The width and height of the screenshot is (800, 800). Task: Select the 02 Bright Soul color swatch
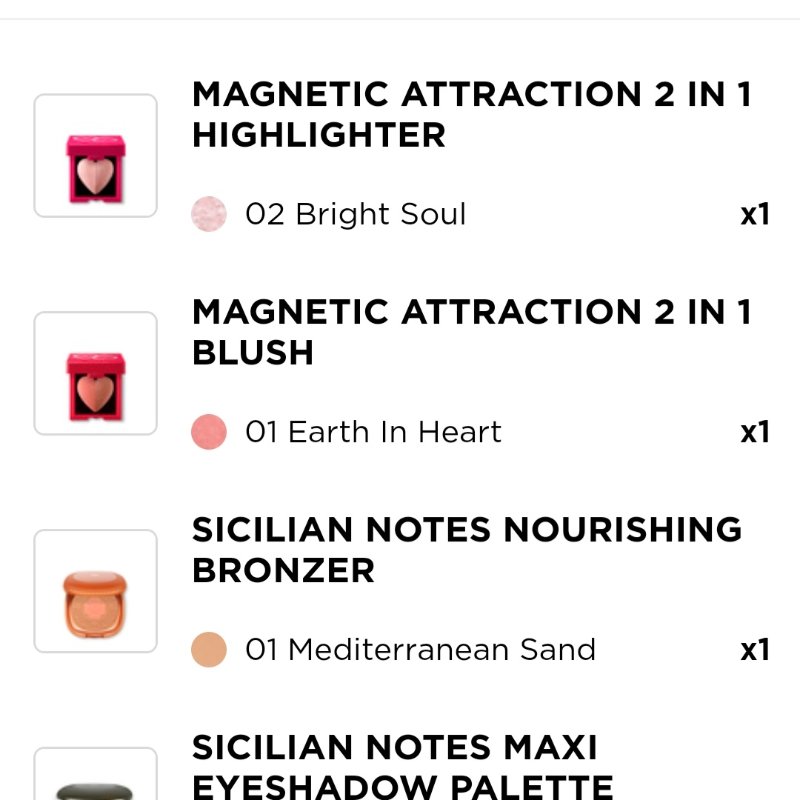209,214
